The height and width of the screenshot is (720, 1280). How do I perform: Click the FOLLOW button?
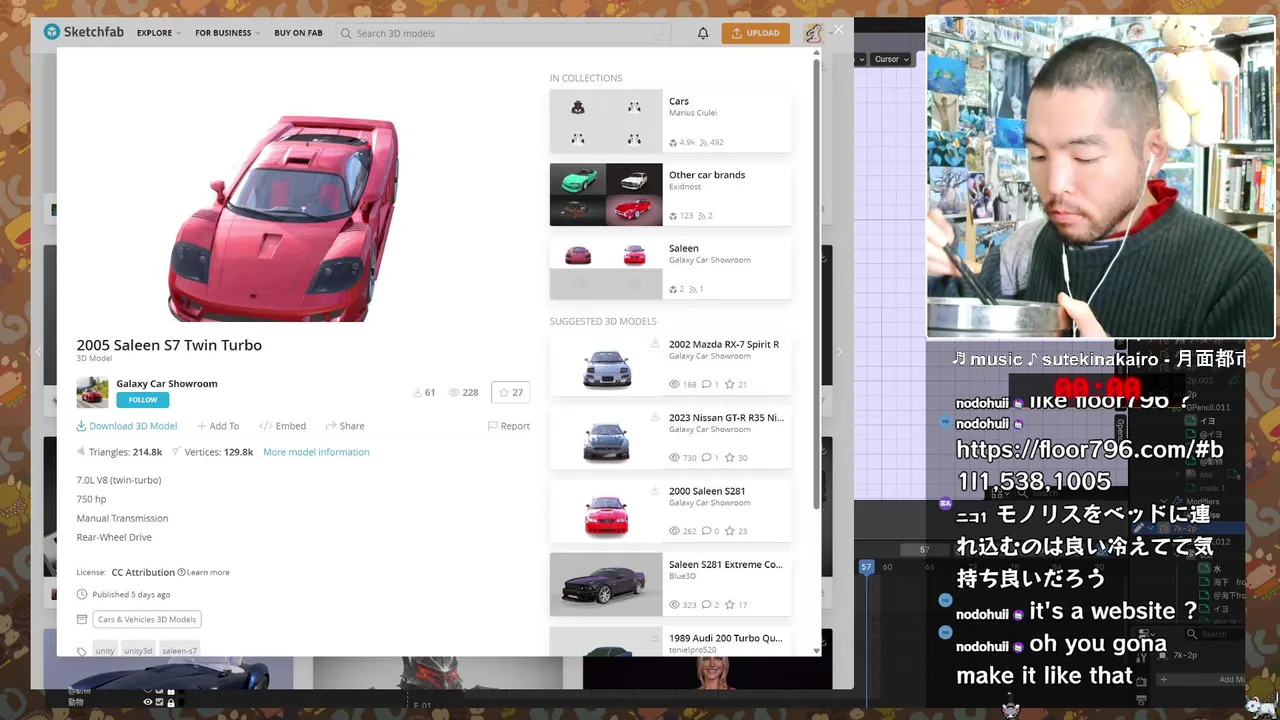pyautogui.click(x=142, y=400)
